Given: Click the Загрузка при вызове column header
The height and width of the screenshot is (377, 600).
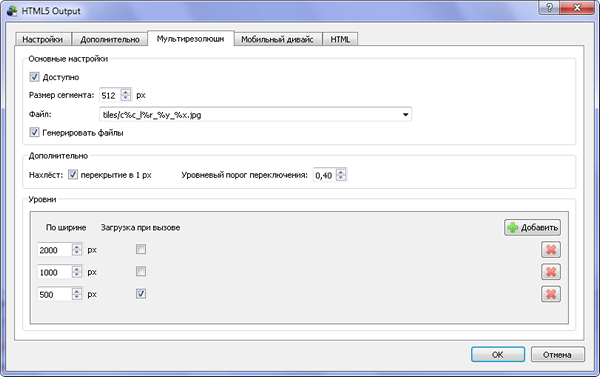Looking at the screenshot, I should (140, 228).
